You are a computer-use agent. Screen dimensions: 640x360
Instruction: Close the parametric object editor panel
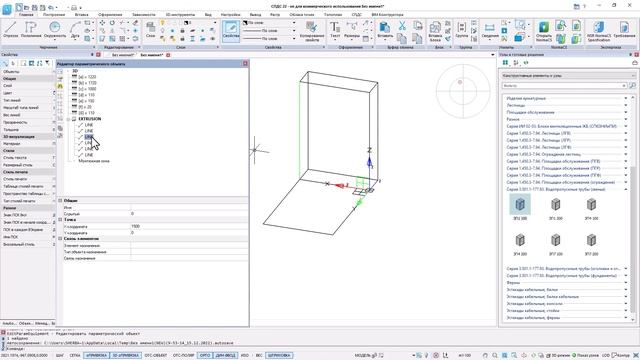click(x=245, y=64)
